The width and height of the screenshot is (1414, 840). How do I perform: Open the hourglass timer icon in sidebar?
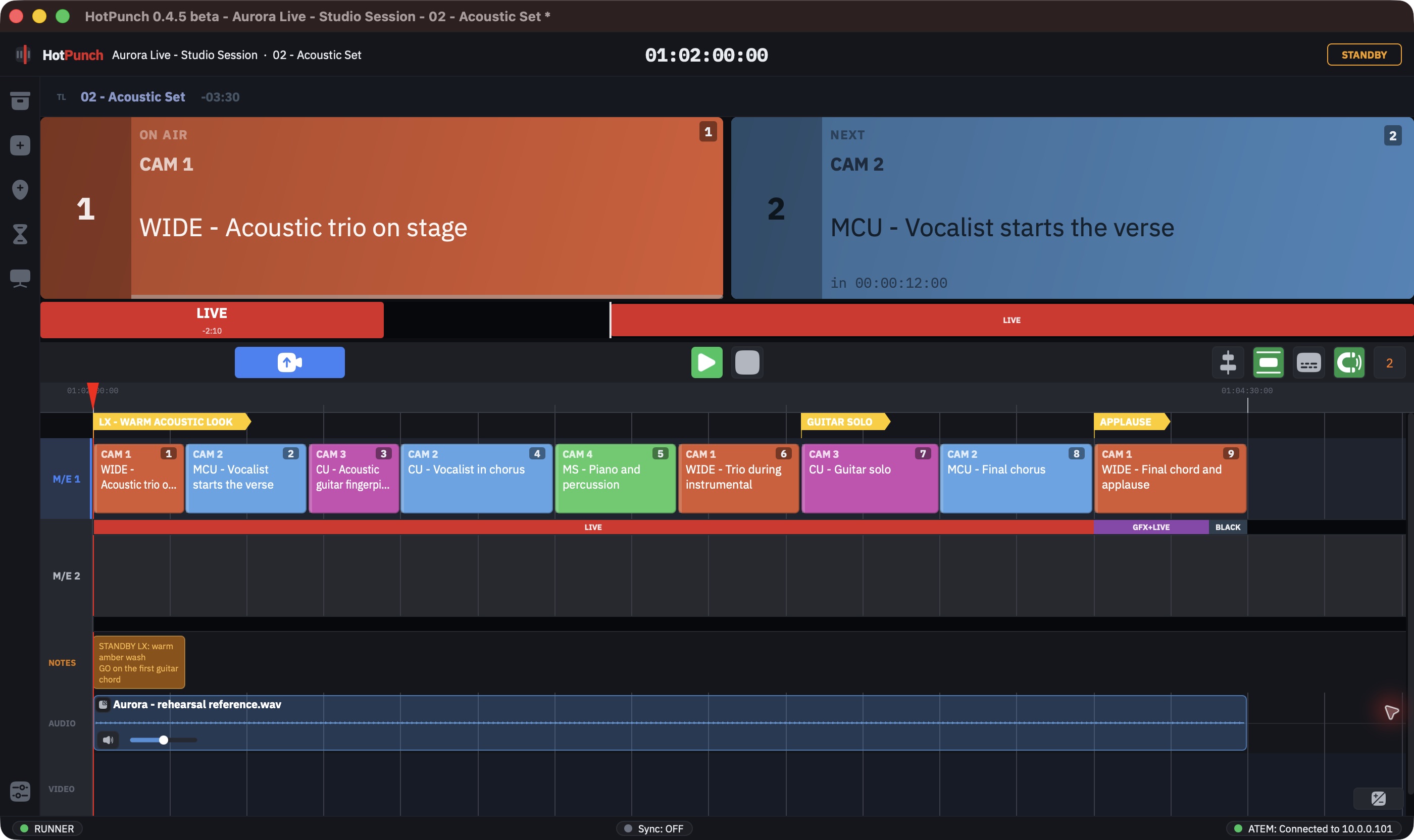(20, 233)
